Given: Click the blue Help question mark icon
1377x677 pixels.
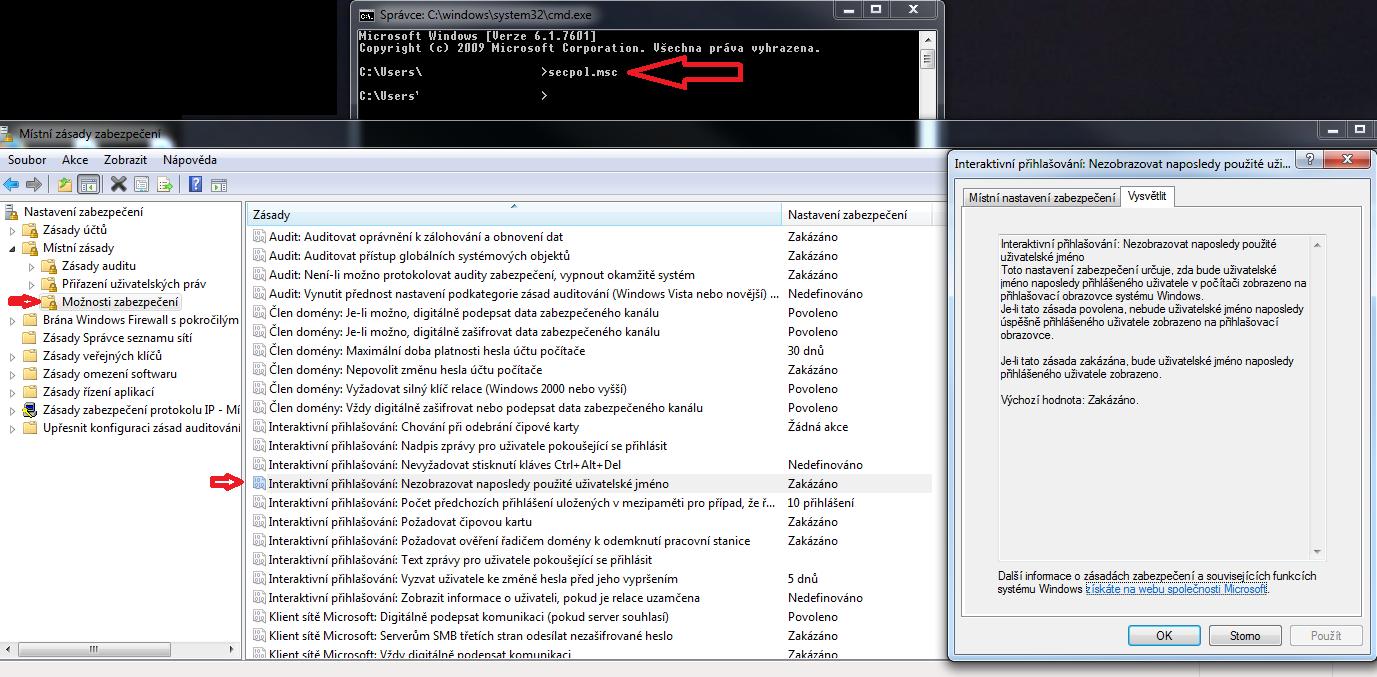Looking at the screenshot, I should click(195, 184).
